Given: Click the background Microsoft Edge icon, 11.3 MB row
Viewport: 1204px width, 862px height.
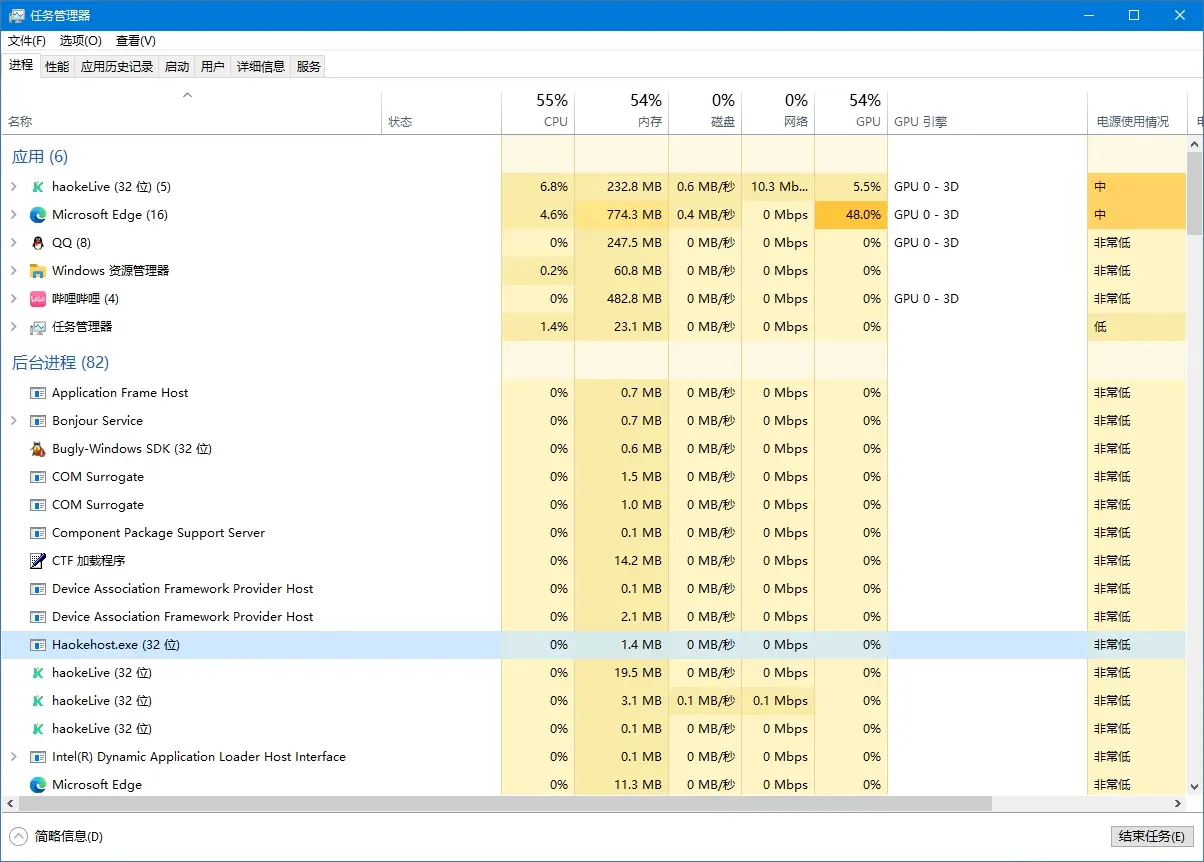Looking at the screenshot, I should pos(38,785).
